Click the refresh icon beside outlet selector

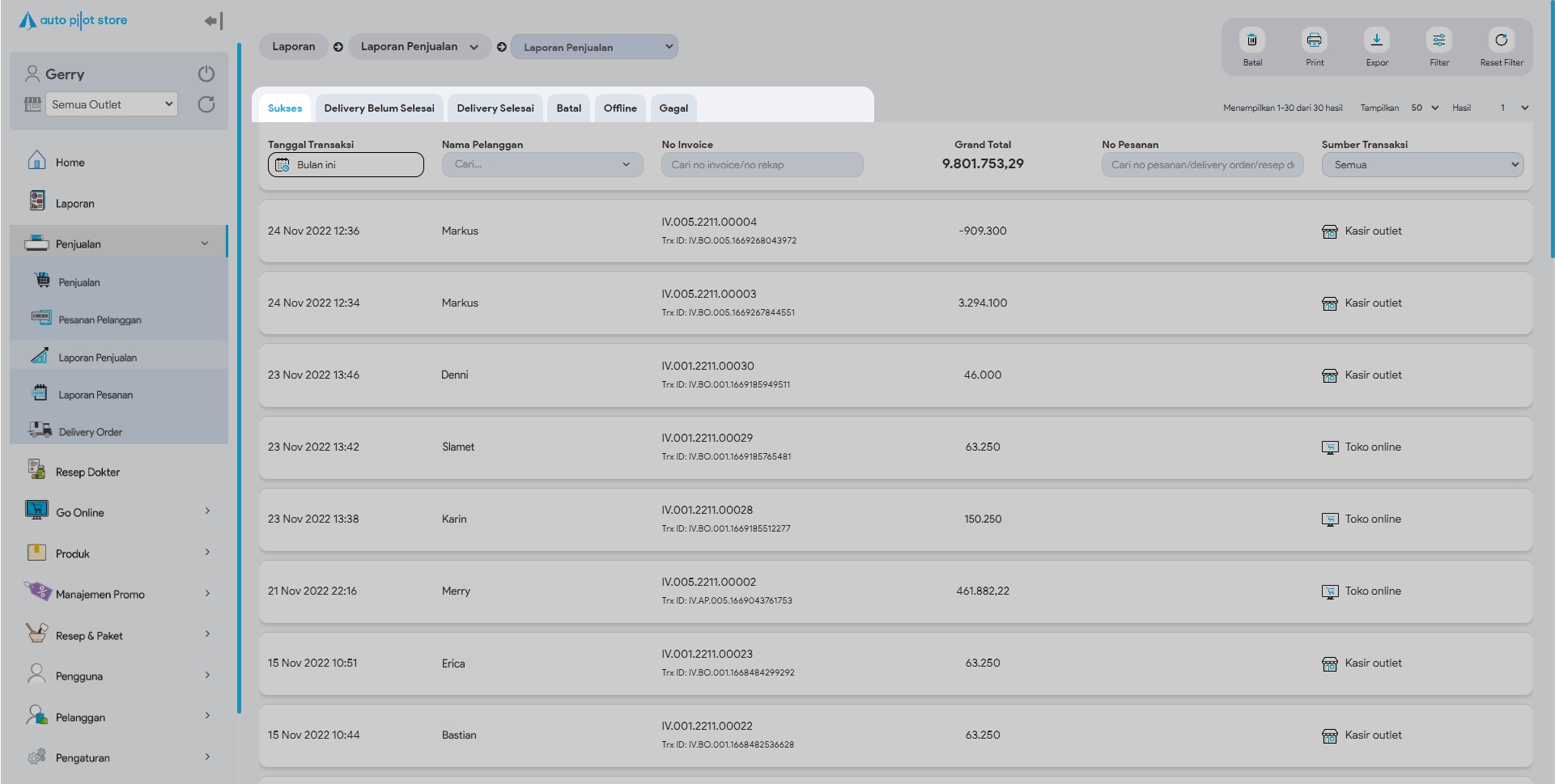coord(206,104)
